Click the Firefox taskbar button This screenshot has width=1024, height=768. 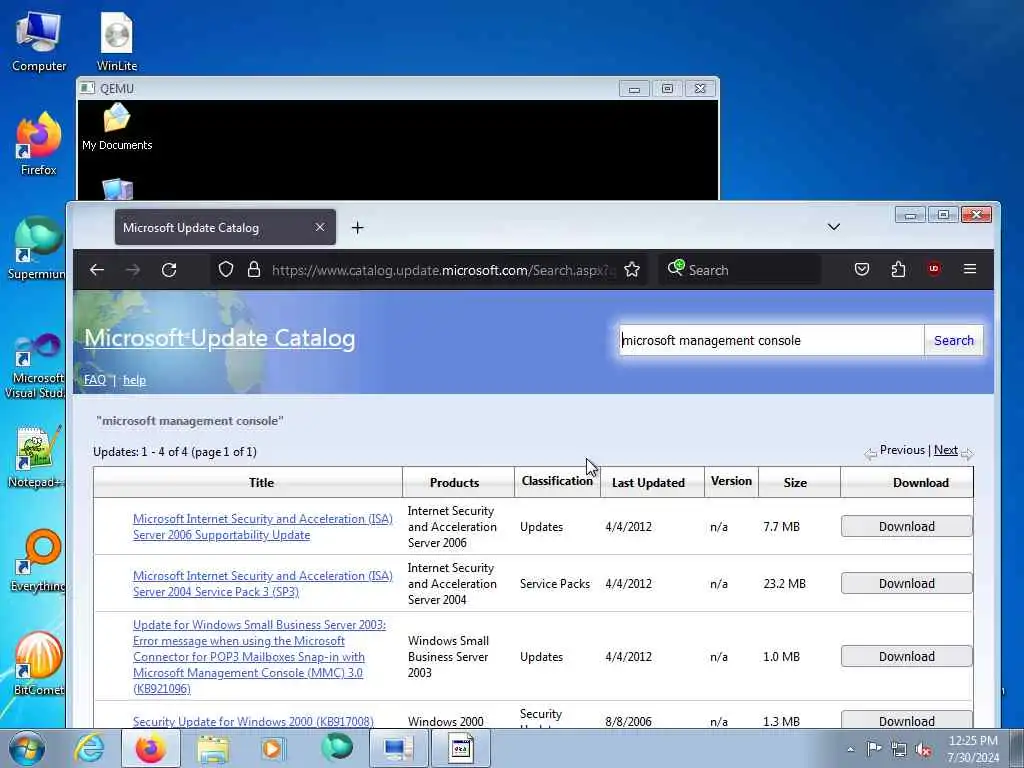click(x=150, y=748)
